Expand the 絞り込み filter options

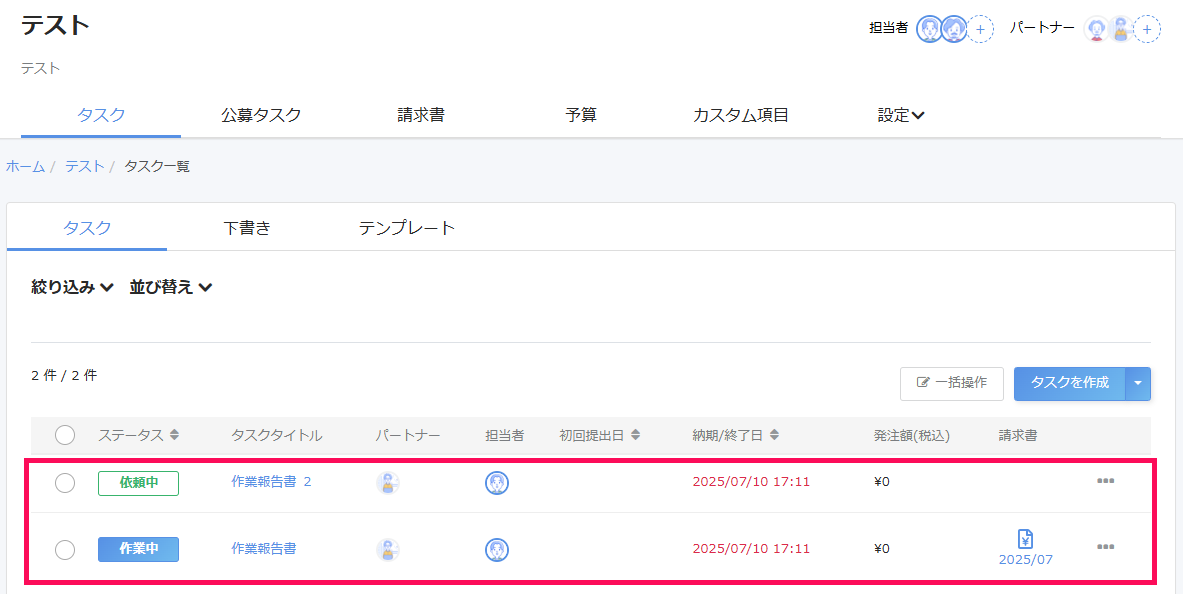coord(72,287)
